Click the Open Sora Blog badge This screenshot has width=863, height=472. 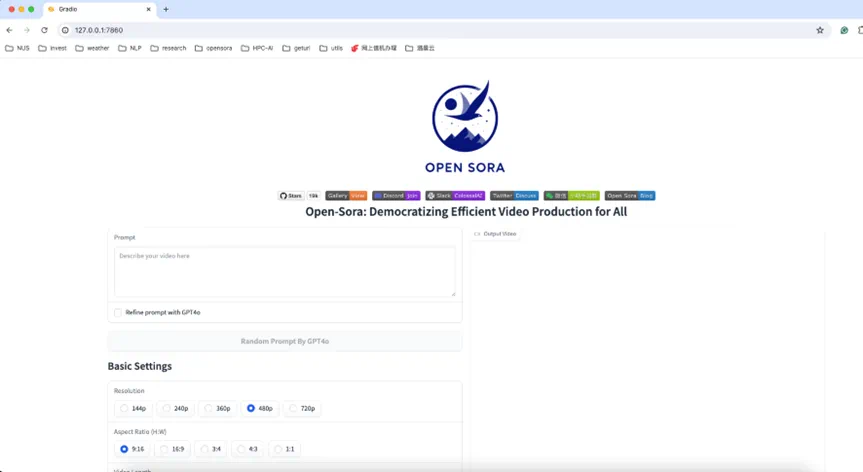click(x=630, y=196)
